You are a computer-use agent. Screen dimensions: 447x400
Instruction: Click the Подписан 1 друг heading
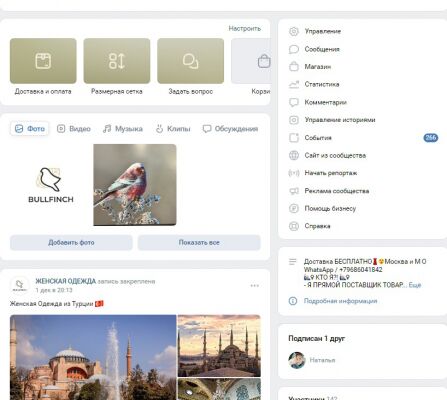point(316,338)
